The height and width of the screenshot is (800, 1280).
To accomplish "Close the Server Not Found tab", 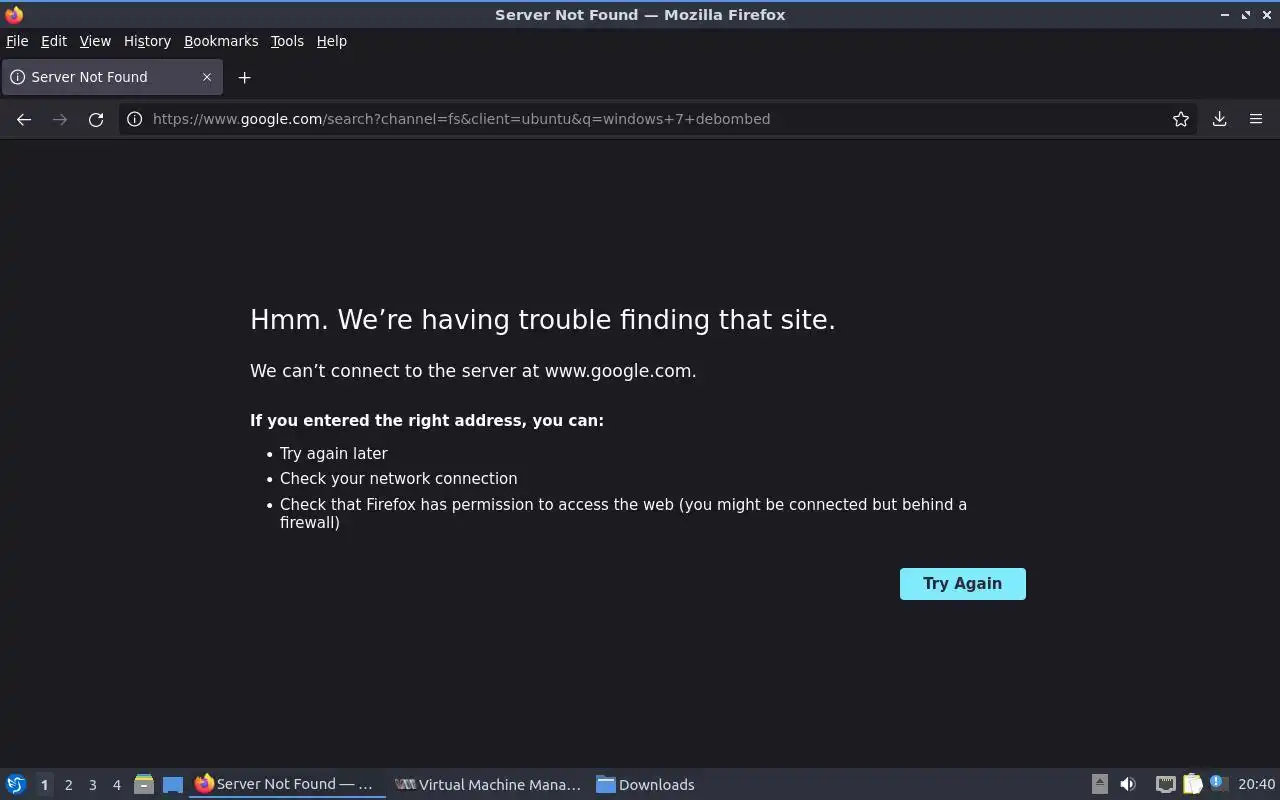I will click(x=207, y=77).
